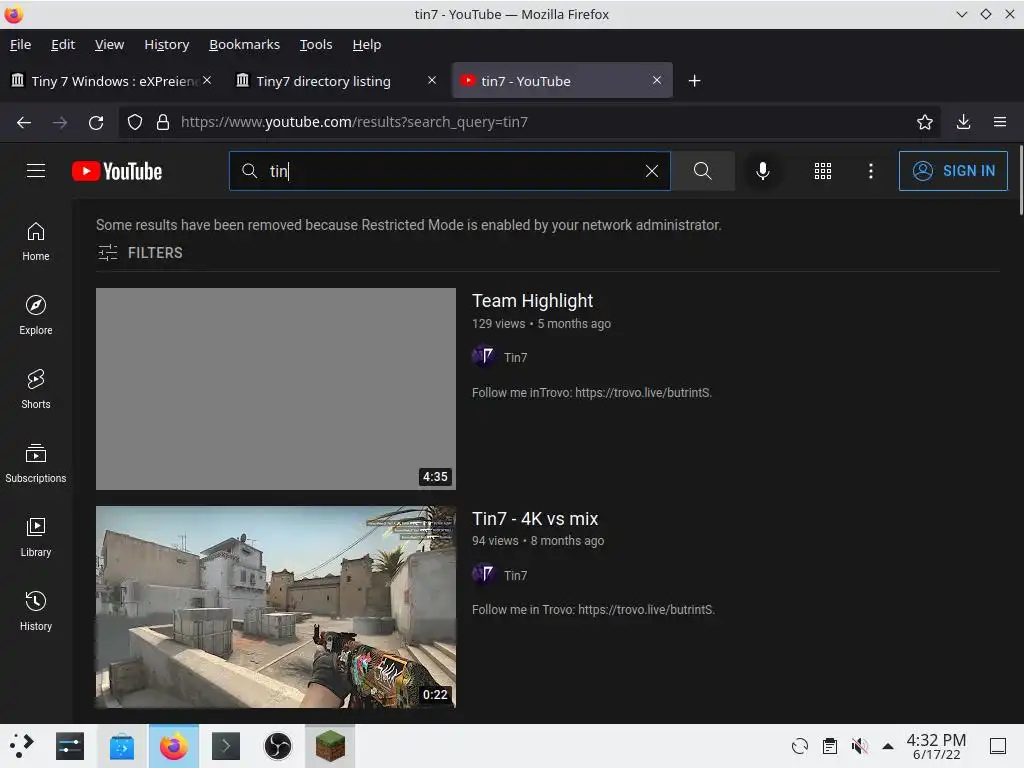1024x768 pixels.
Task: Open Firefox application menu
Action: (1000, 122)
